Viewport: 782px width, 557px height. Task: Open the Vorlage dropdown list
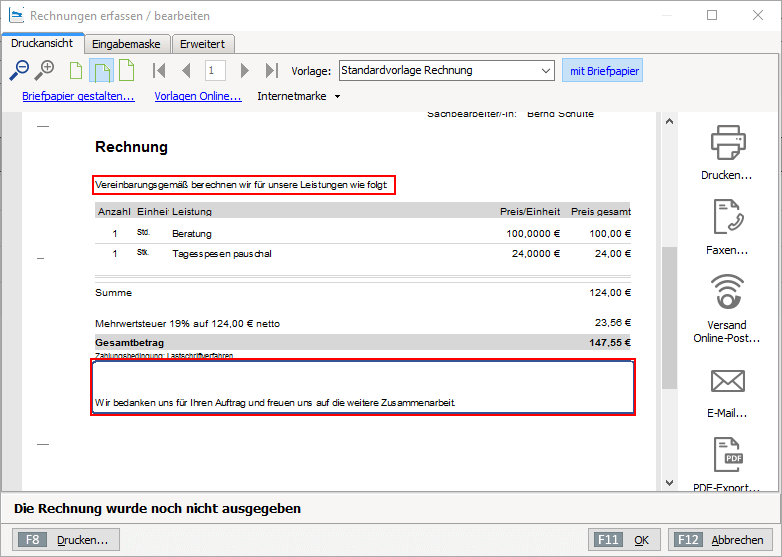click(x=545, y=70)
